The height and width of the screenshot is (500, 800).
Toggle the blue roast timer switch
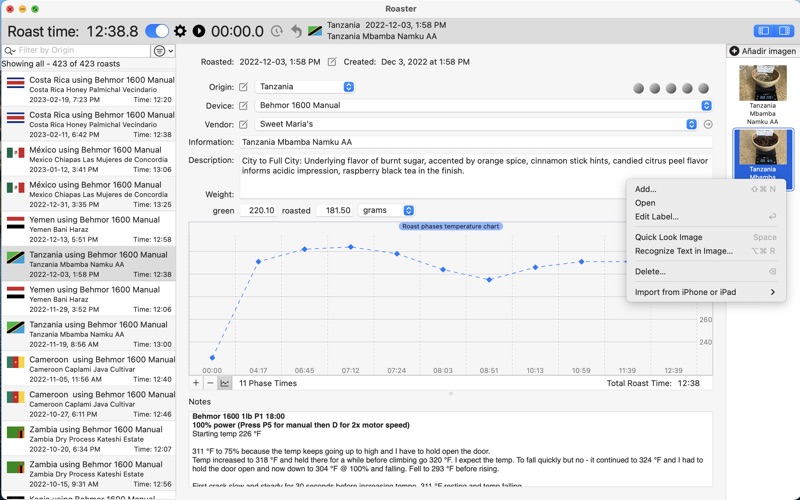tap(157, 31)
